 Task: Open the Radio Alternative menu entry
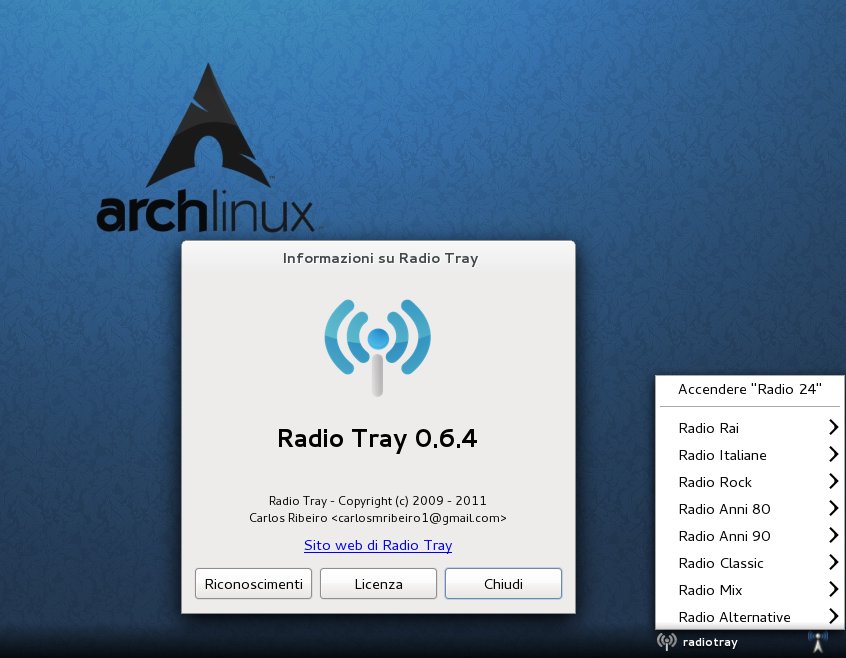tap(750, 617)
